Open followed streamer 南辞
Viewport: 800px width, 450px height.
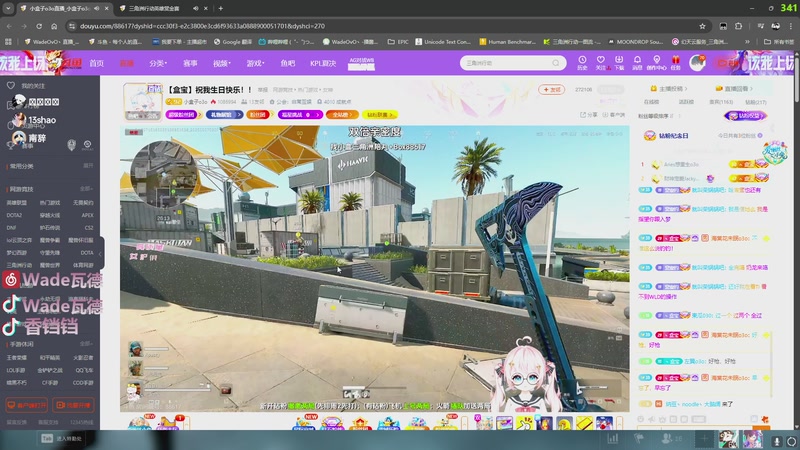[x=30, y=138]
